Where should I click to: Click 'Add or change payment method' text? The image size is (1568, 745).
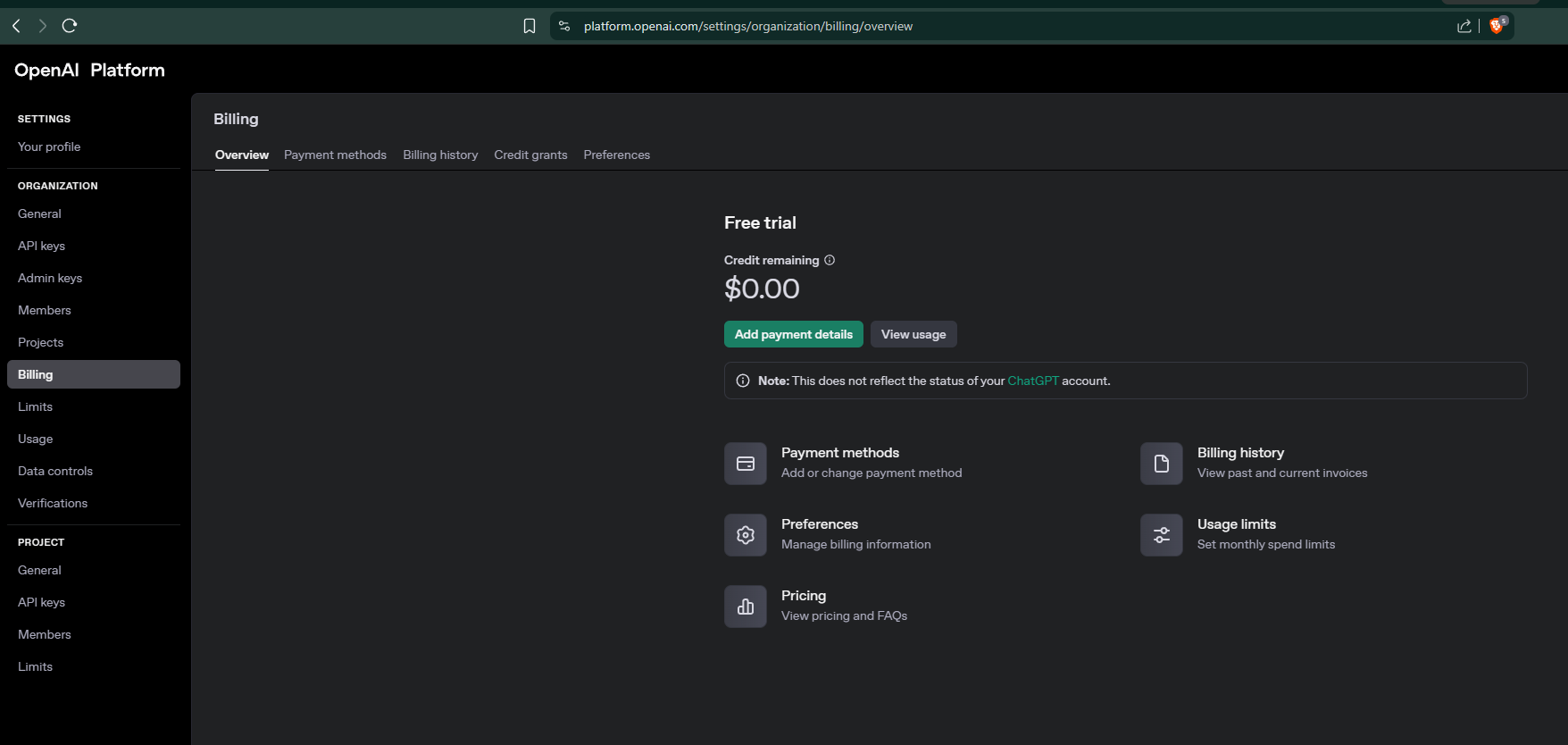[872, 473]
